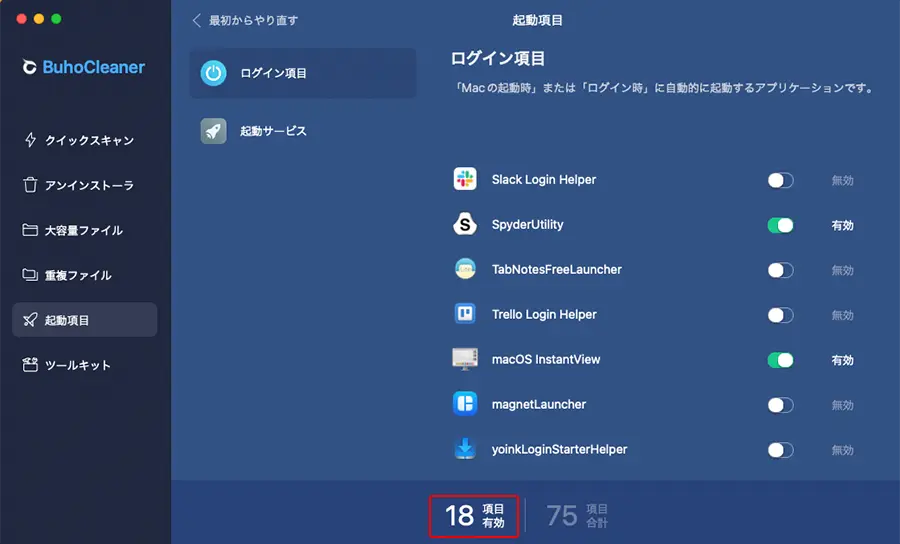Click the Trello Login Helper name
The image size is (900, 544).
[x=544, y=314]
